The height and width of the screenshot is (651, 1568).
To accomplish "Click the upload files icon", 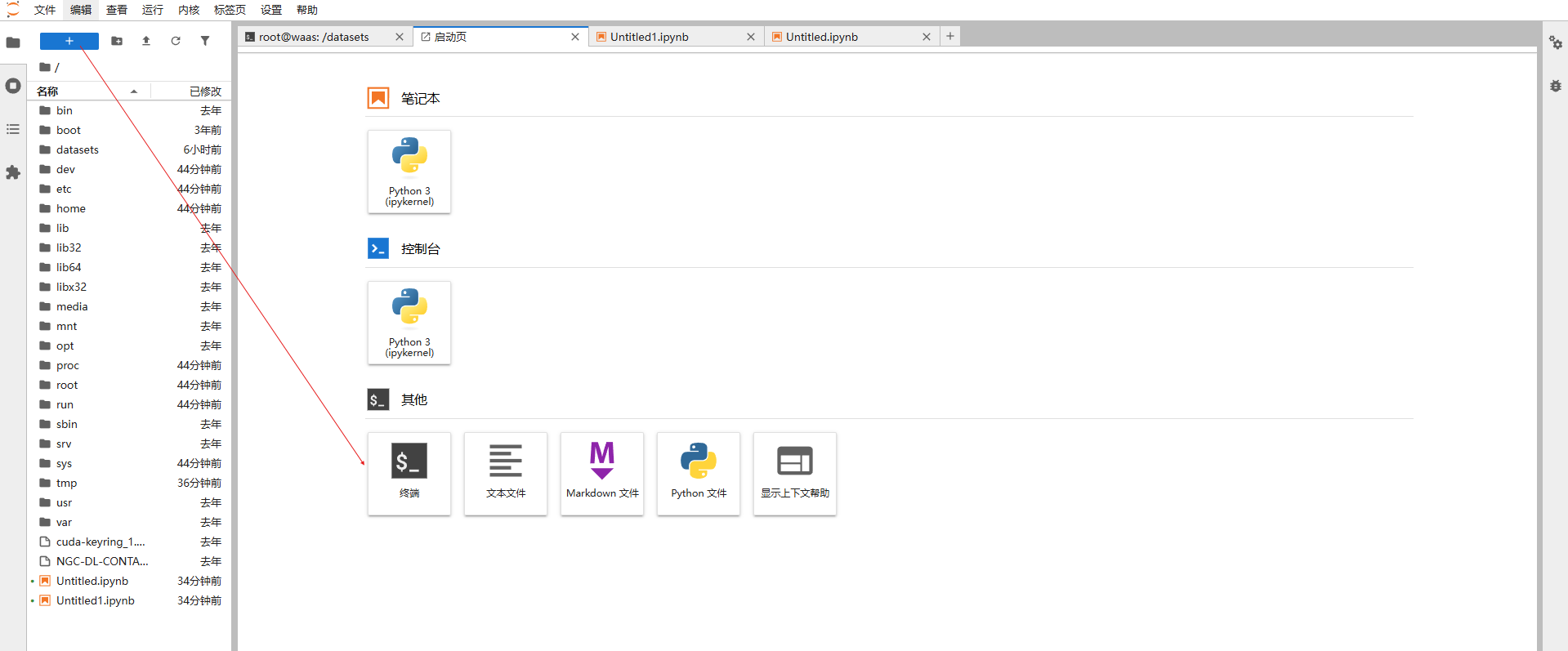I will (146, 41).
